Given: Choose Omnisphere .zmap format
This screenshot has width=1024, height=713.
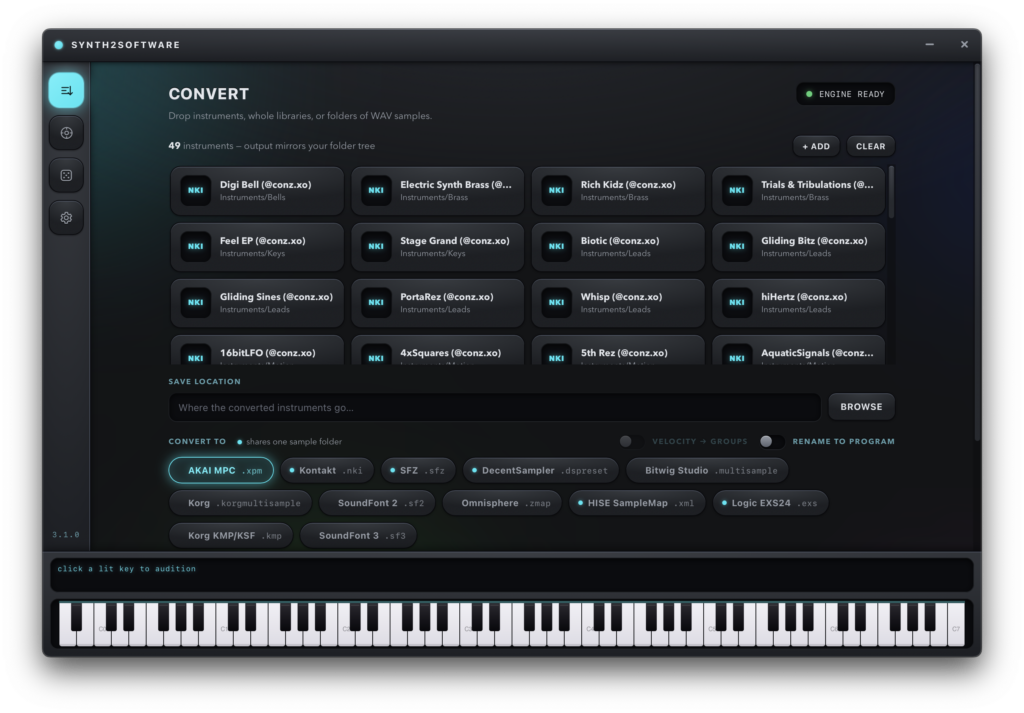Looking at the screenshot, I should 502,503.
